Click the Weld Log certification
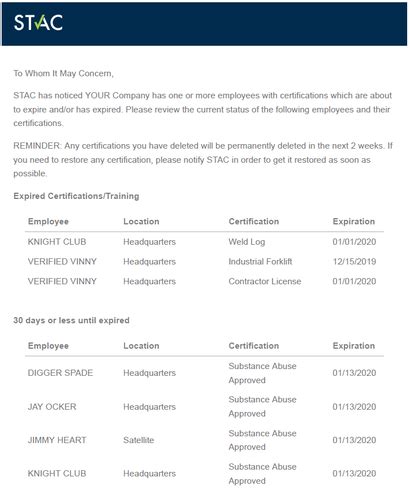The height and width of the screenshot is (490, 410). [247, 242]
